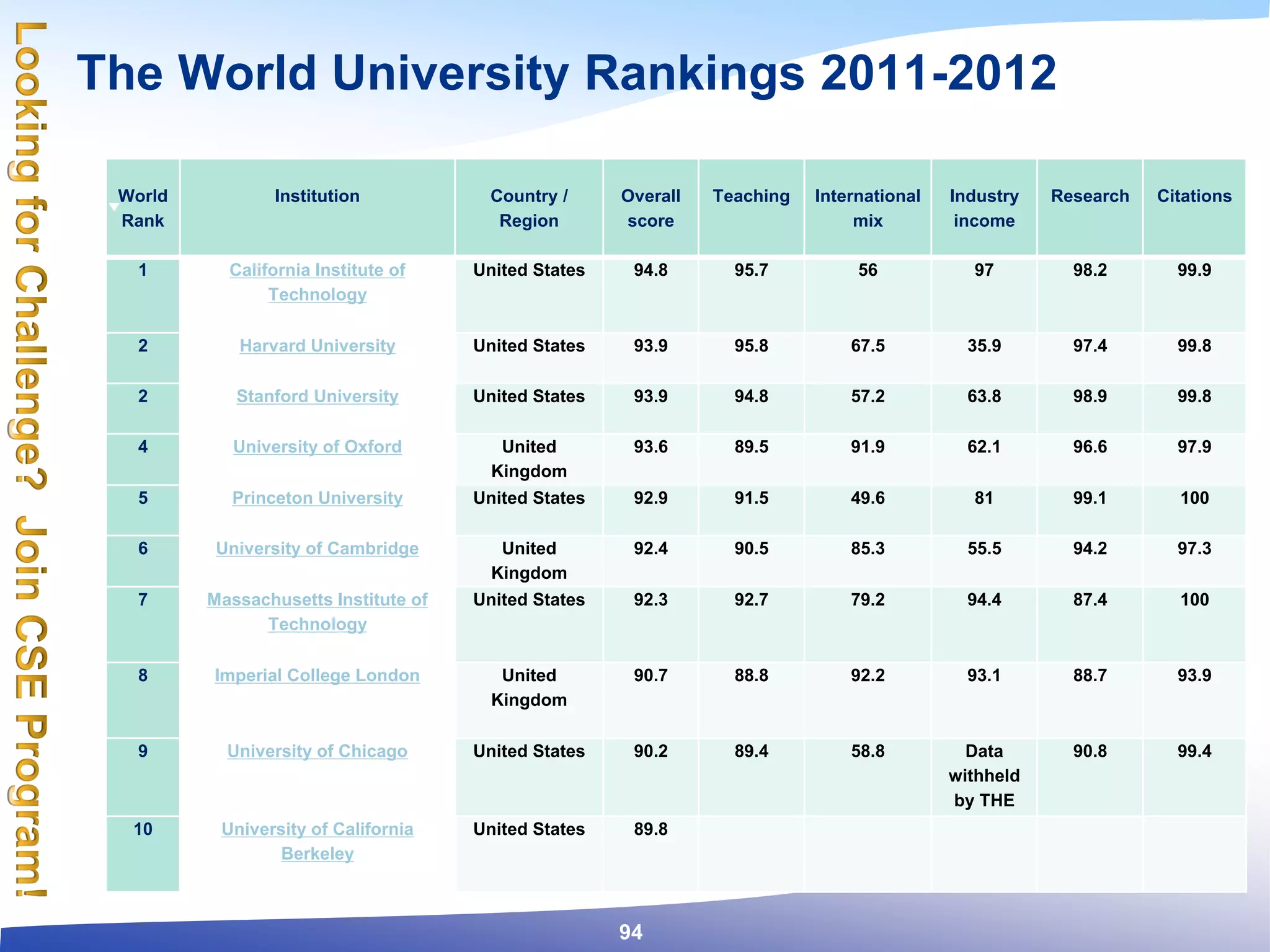Image resolution: width=1270 pixels, height=952 pixels.
Task: Select Stanford's teaching score 94.8
Action: click(x=751, y=397)
